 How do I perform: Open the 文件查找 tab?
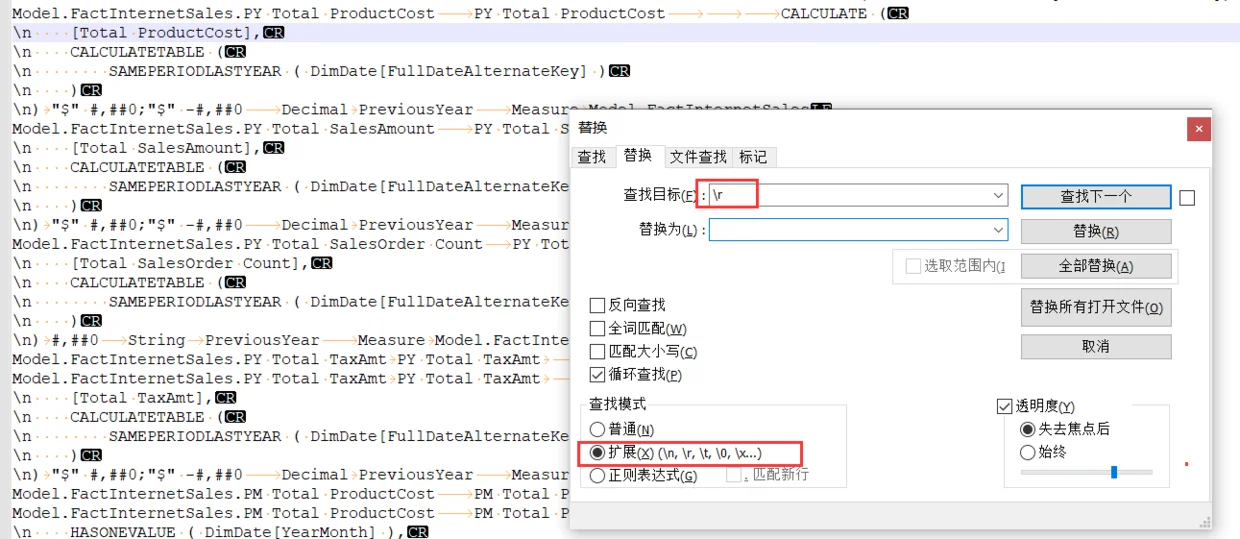(x=698, y=157)
